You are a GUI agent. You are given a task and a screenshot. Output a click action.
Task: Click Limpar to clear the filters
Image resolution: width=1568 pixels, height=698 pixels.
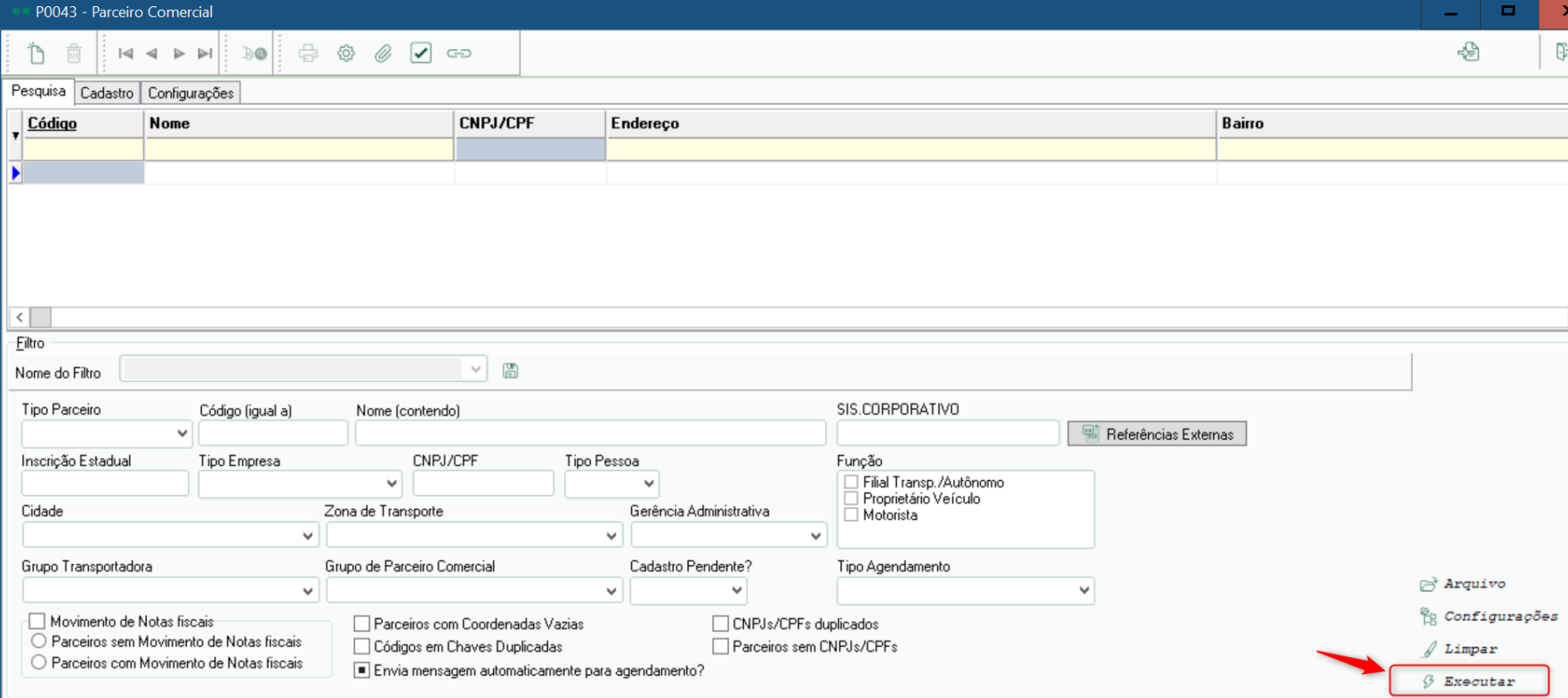coord(1459,649)
